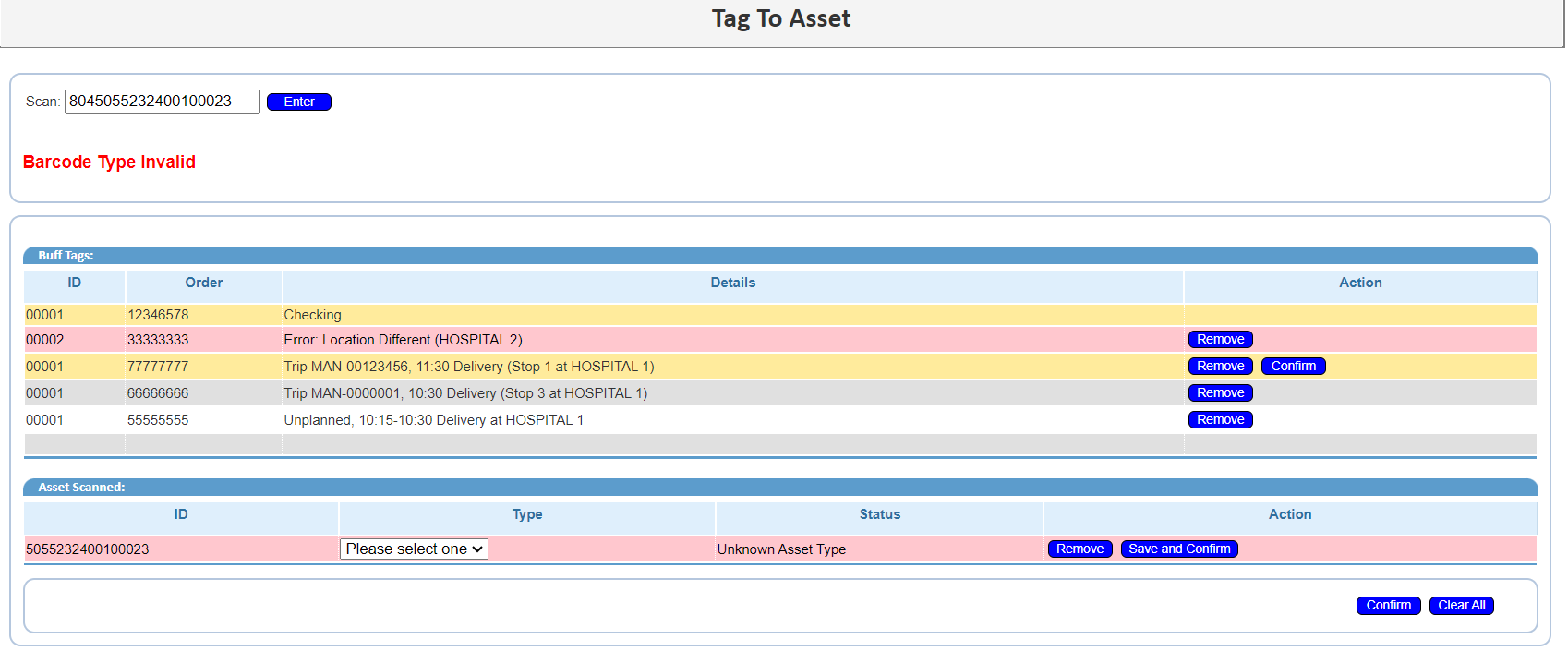Click the Clear All button
The width and height of the screenshot is (1568, 651).
[x=1461, y=605]
